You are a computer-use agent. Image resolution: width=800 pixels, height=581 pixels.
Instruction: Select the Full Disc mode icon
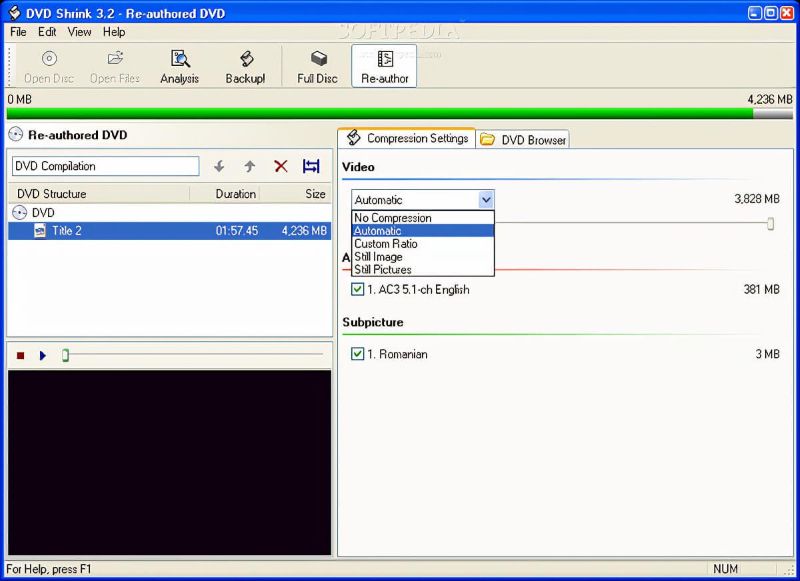318,60
